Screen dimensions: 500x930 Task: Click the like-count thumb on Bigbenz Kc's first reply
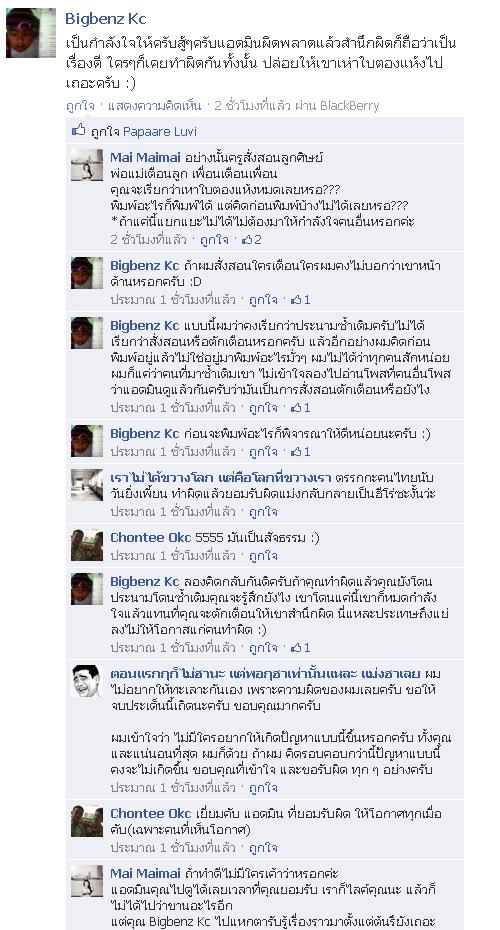296,300
